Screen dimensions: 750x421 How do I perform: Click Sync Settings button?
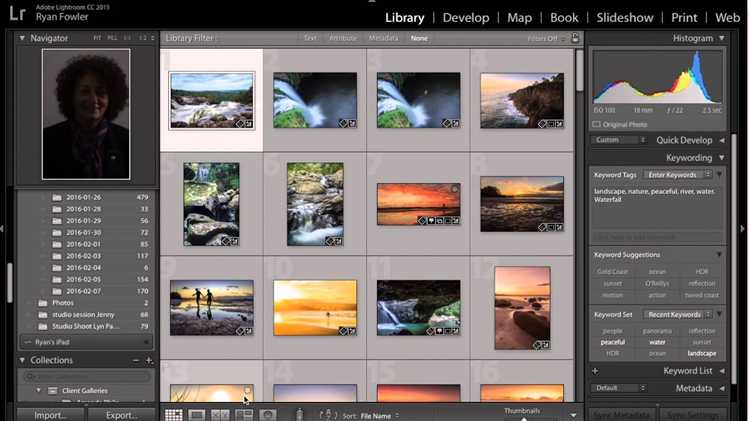[x=692, y=415]
